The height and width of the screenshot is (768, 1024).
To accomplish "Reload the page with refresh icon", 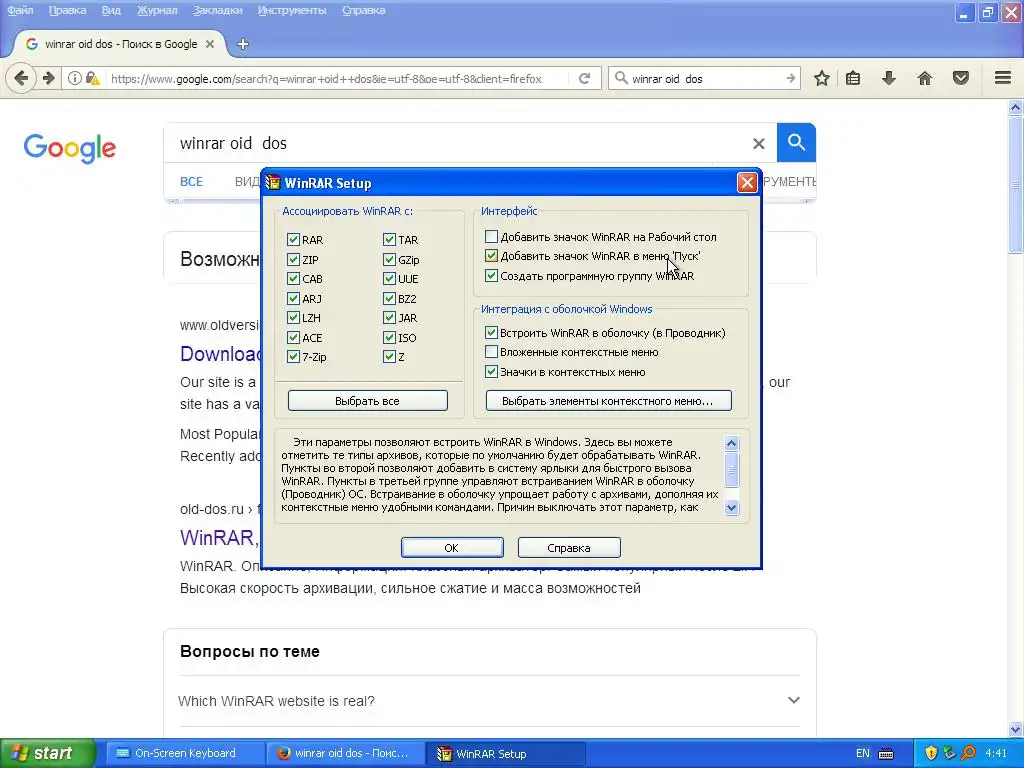I will 584,78.
